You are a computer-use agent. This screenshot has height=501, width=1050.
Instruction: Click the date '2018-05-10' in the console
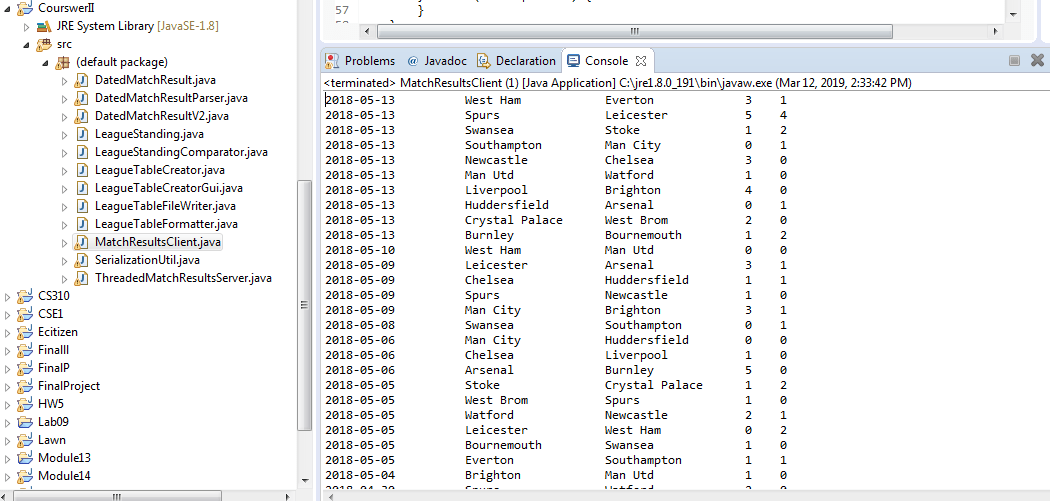tap(360, 250)
